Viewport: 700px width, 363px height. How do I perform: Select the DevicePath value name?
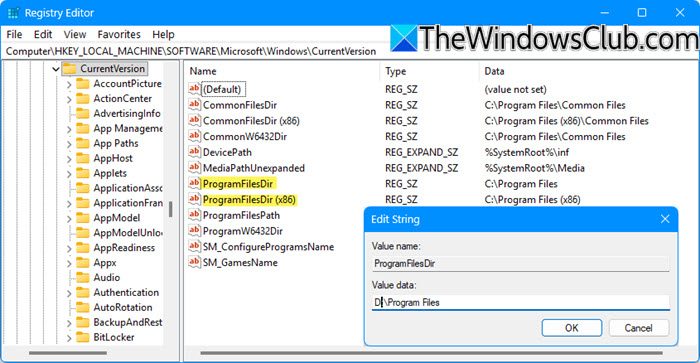click(227, 152)
